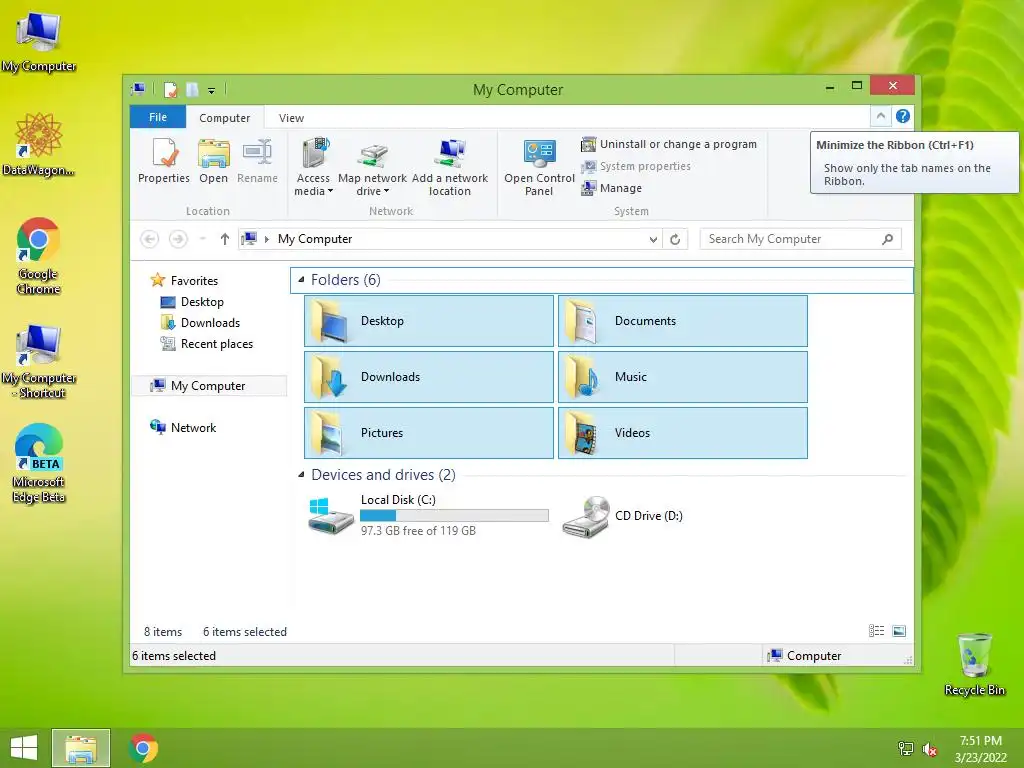Click the Up one level arrow
The width and height of the screenshot is (1024, 768).
pyautogui.click(x=225, y=239)
